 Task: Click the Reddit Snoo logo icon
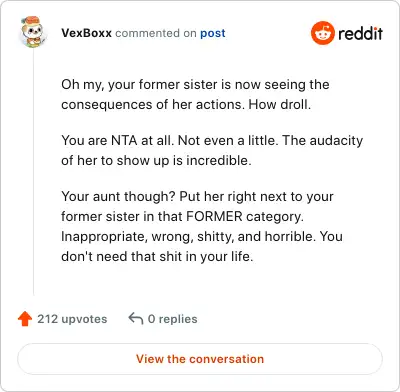tap(322, 33)
